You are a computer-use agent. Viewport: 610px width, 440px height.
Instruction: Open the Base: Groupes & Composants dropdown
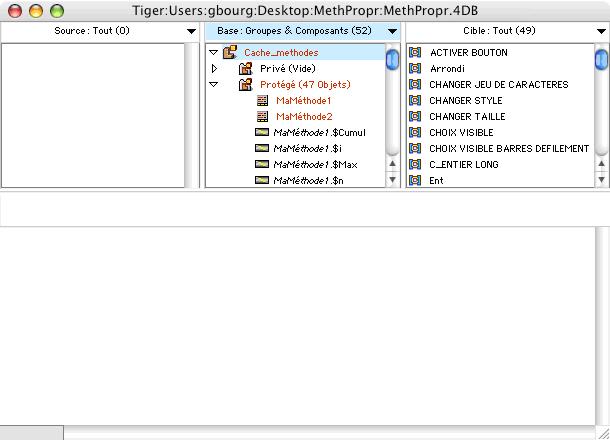pos(392,32)
